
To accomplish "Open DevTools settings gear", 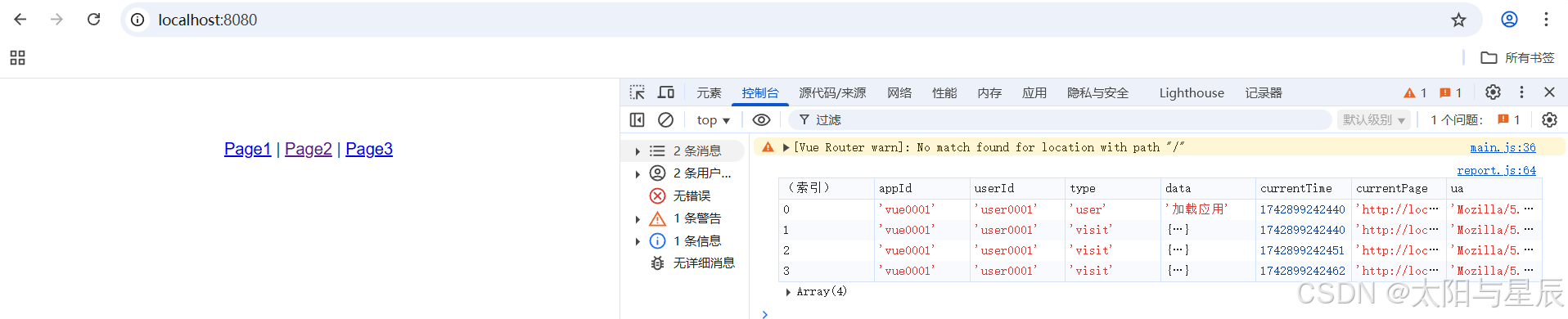I will 1493,92.
